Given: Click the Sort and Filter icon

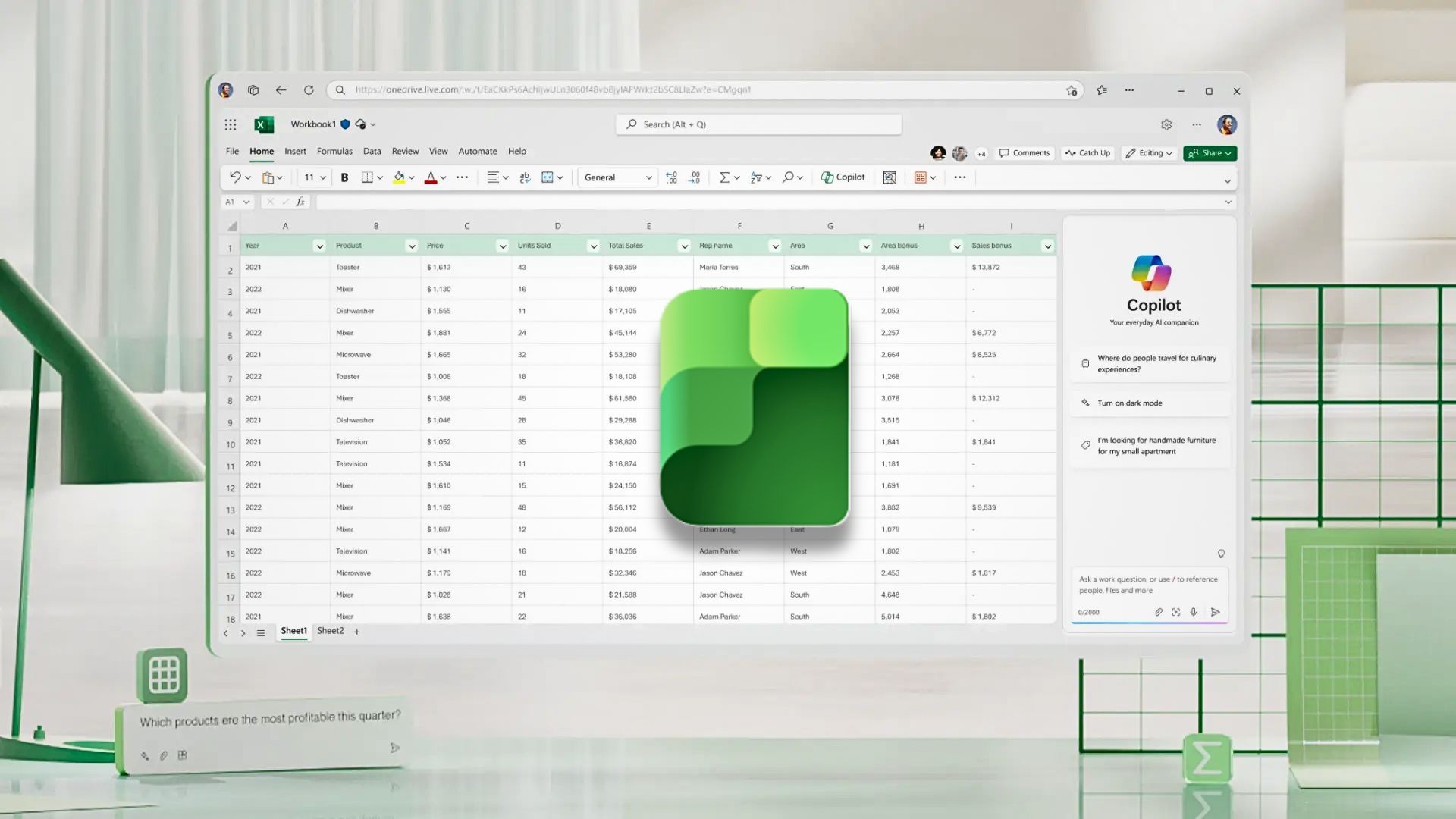Looking at the screenshot, I should point(756,177).
